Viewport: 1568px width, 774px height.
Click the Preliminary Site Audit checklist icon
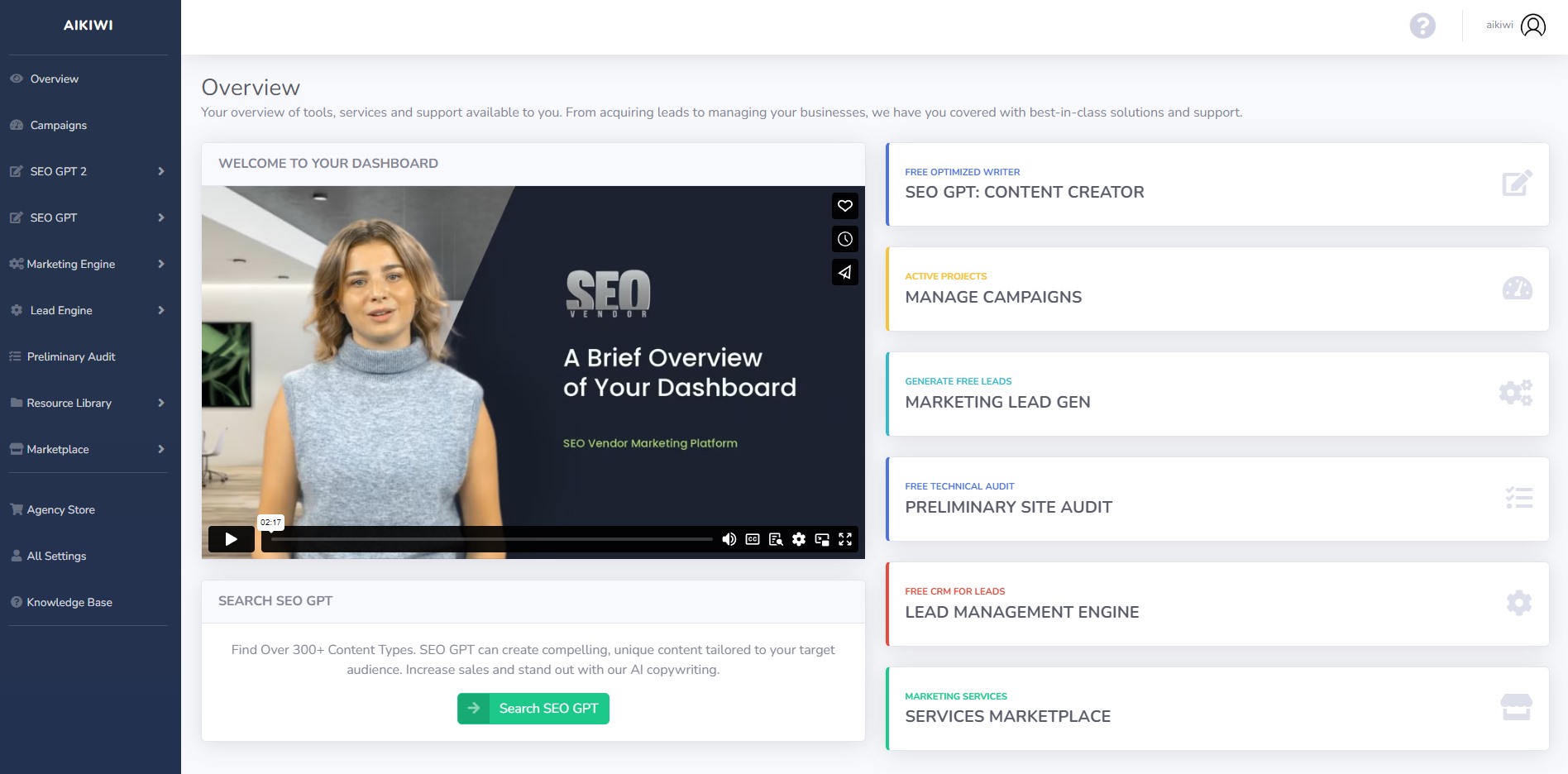(x=1518, y=498)
